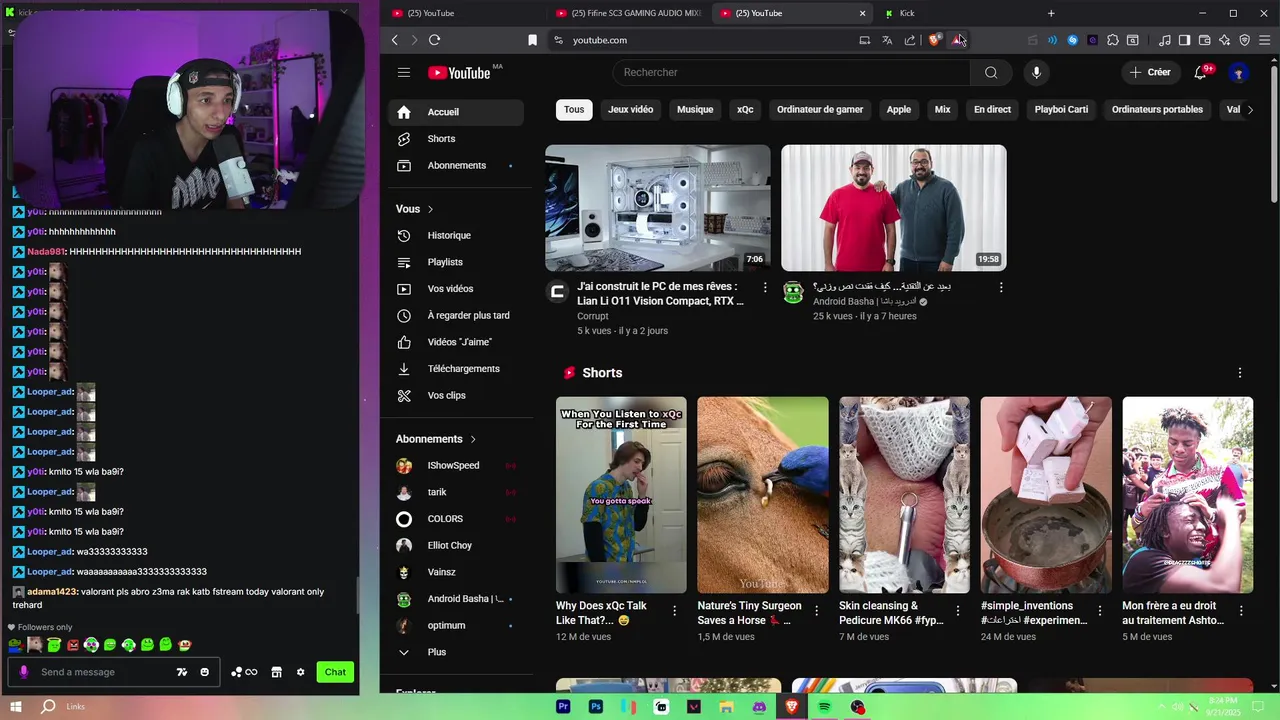1280x720 pixels.
Task: Select the Playboi Carti filter chip
Action: click(x=1061, y=110)
